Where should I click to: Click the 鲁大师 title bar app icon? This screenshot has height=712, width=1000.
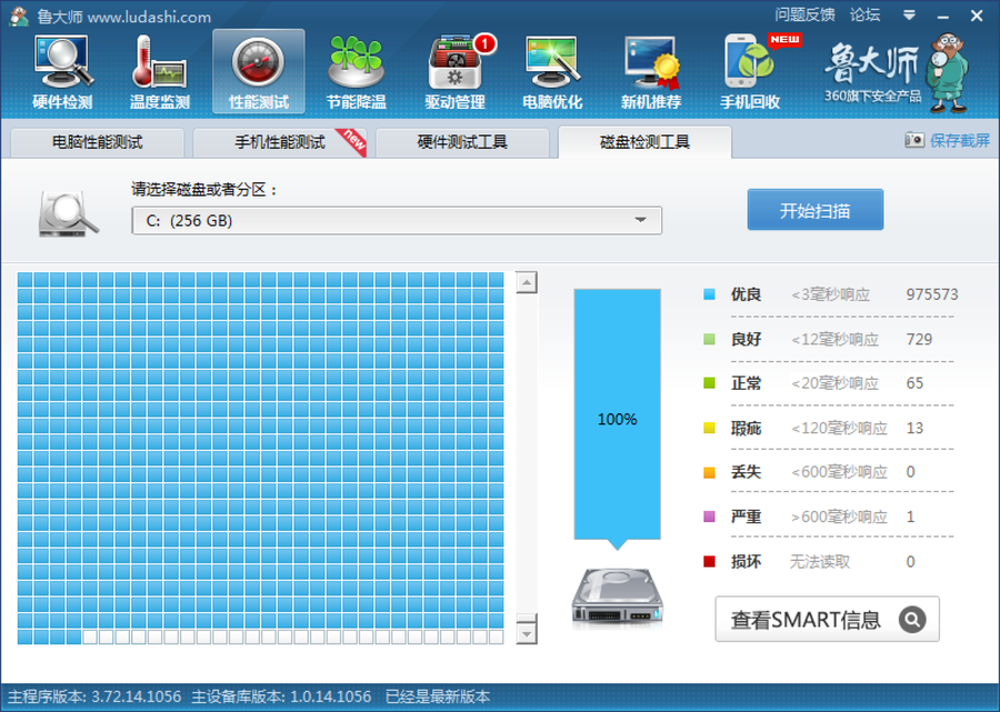[19, 16]
